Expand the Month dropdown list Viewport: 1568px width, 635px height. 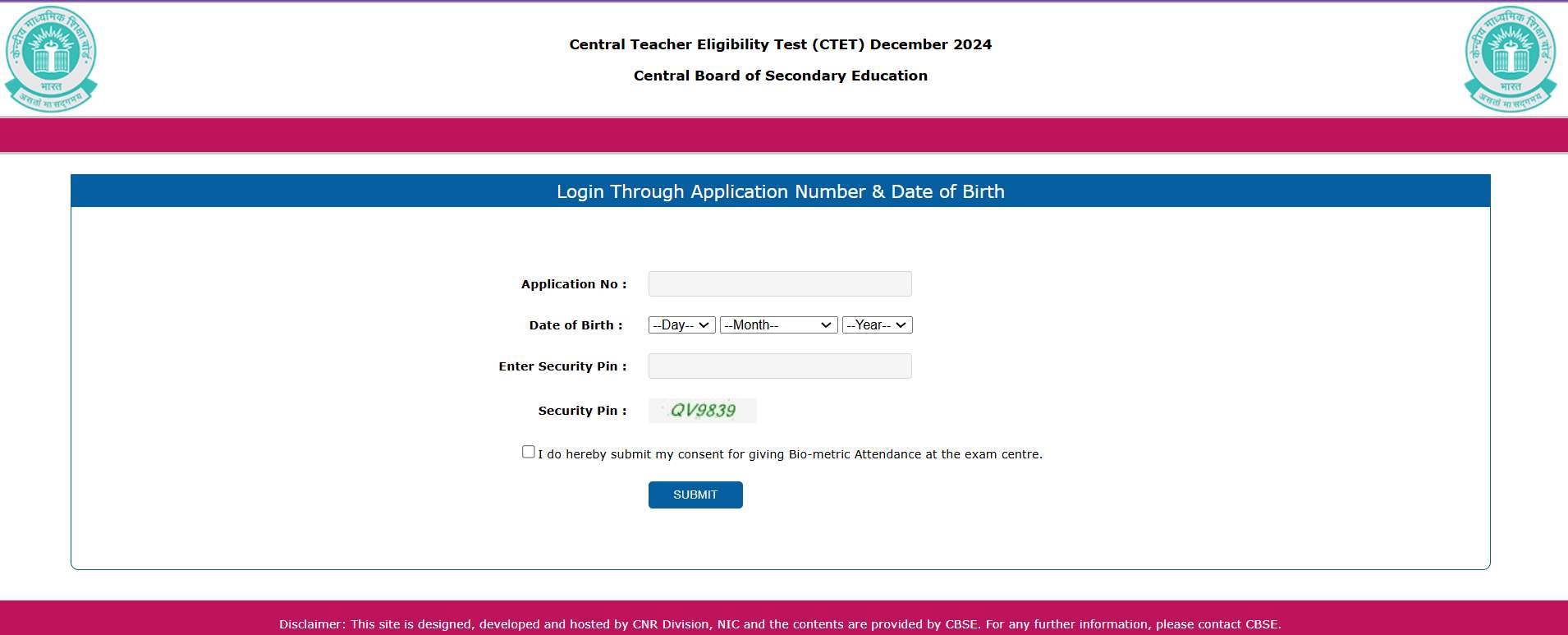(778, 325)
